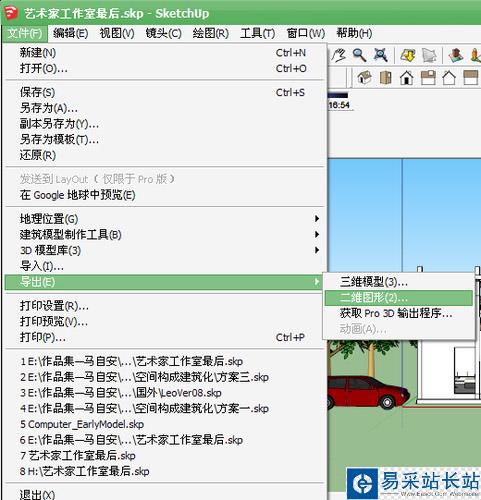Viewport: 481px width, 500px height.
Task: Choose 退出(X) to quit SketchUp
Action: click(x=164, y=494)
